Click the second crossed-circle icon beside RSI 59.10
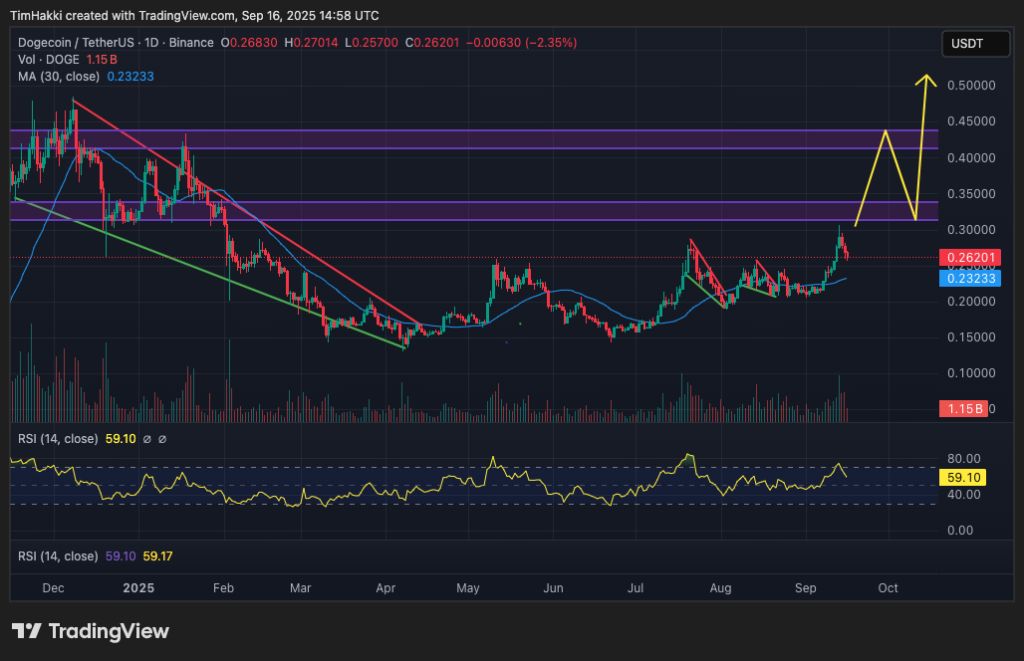The height and width of the screenshot is (661, 1024). [162, 439]
